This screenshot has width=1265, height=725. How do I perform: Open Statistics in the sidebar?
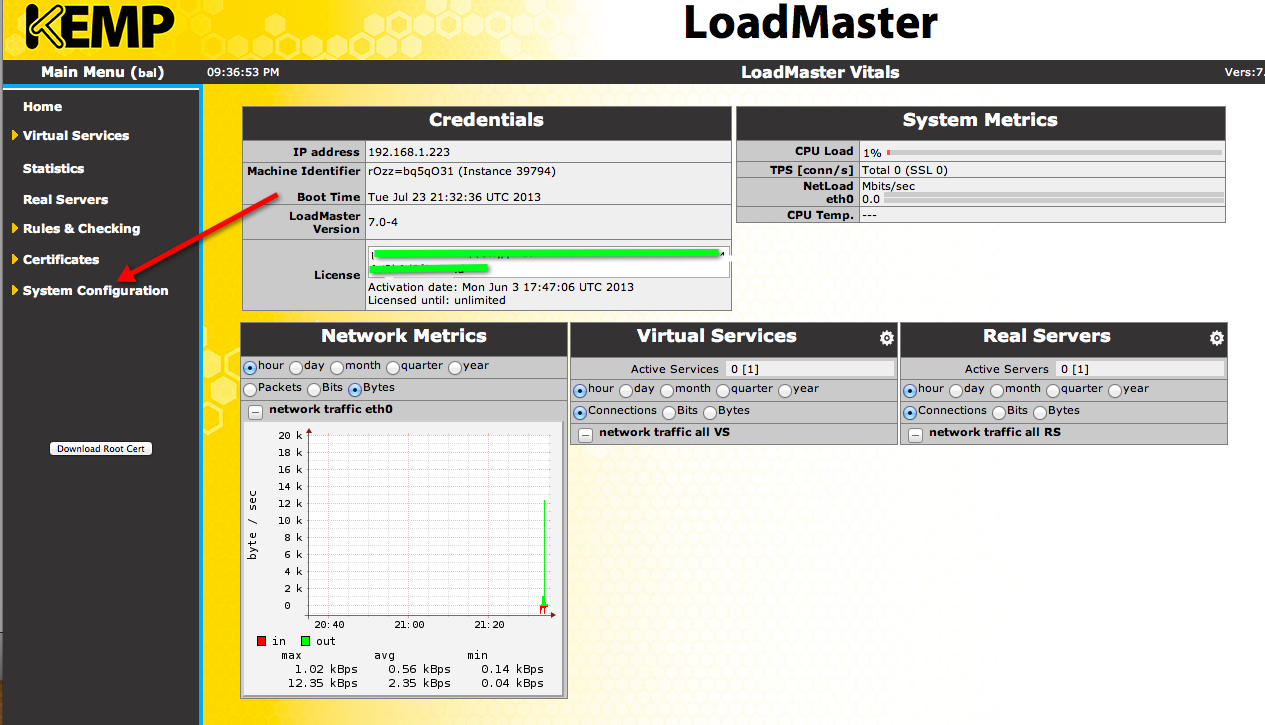(x=53, y=169)
